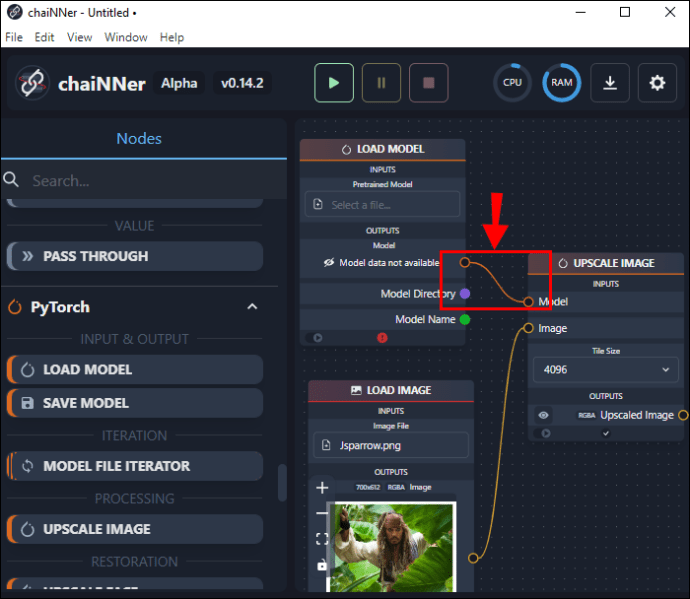Click the Upscaled Image output handle

pyautogui.click(x=683, y=415)
